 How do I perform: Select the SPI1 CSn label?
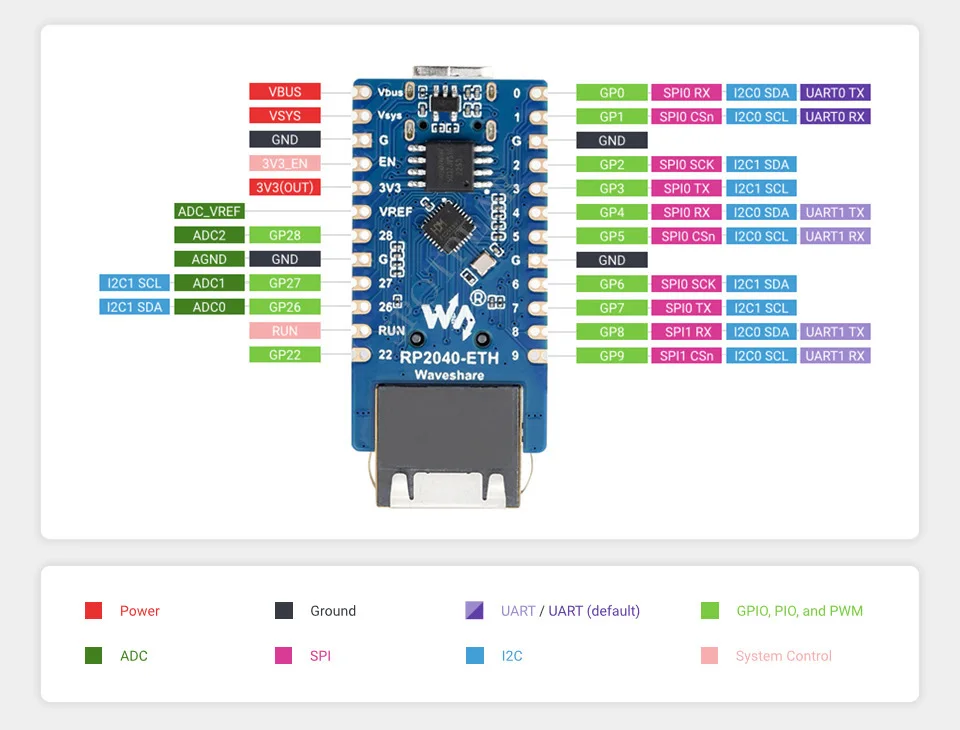pyautogui.click(x=686, y=355)
